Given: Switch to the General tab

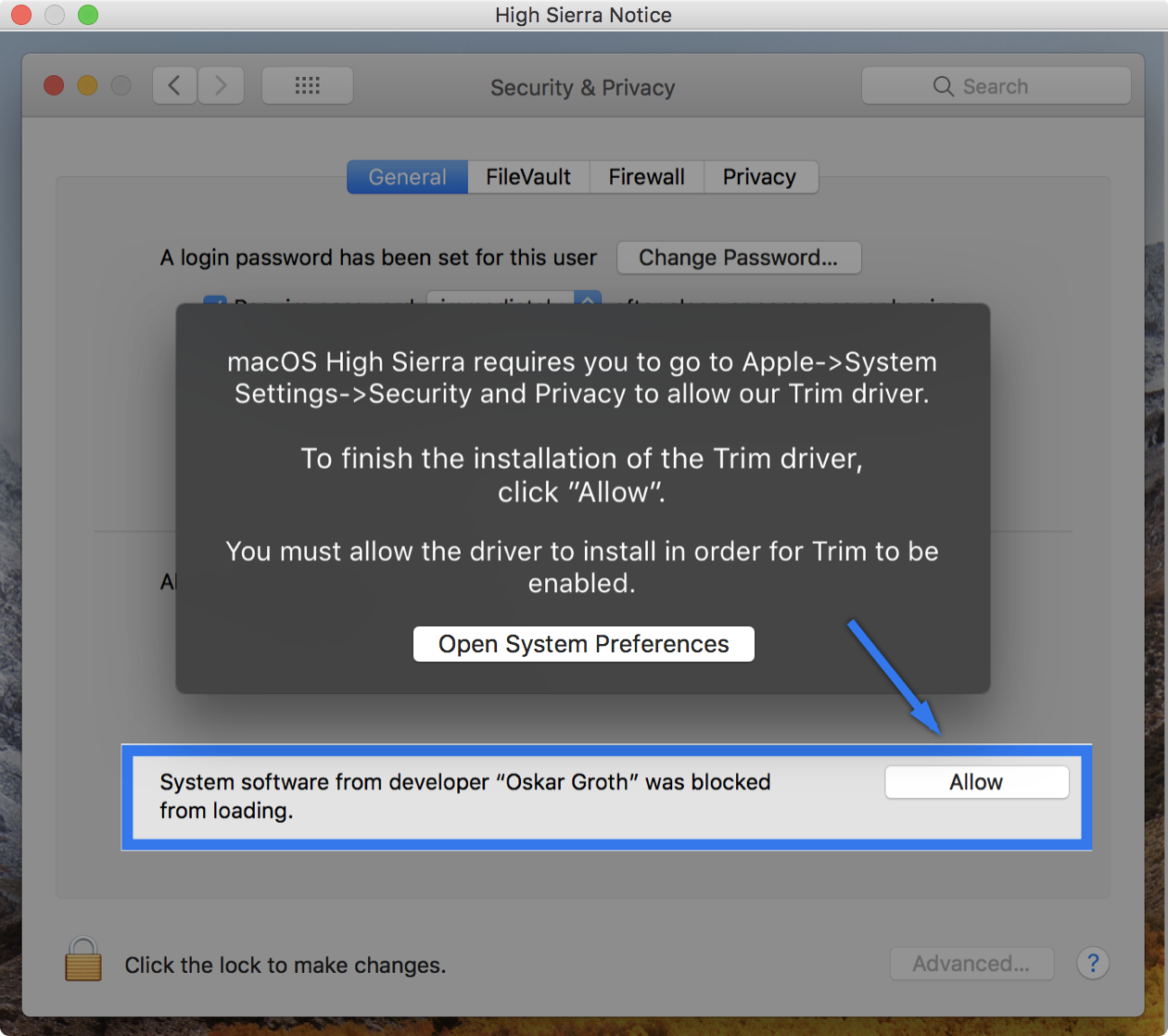Looking at the screenshot, I should (407, 177).
